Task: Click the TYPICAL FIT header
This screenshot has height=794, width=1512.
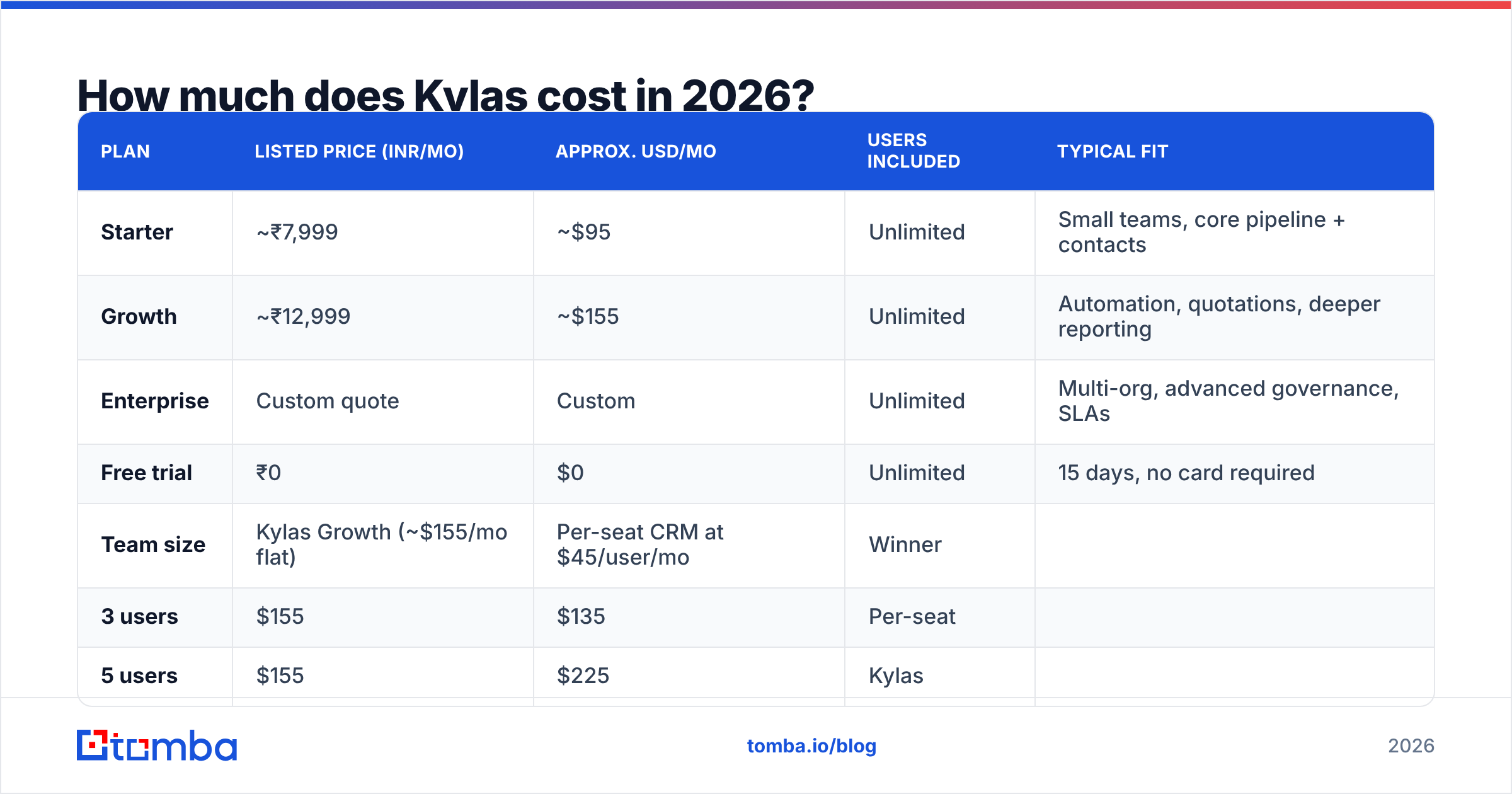Action: [x=1113, y=151]
